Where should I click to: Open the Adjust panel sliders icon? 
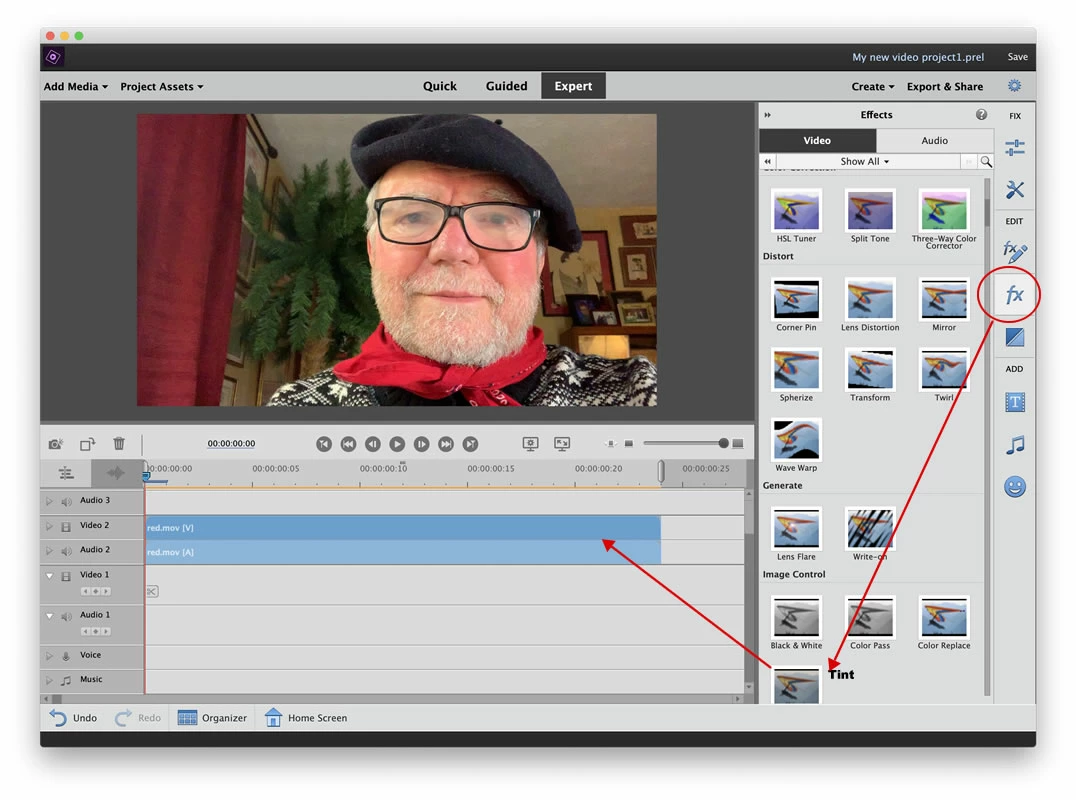1014,148
